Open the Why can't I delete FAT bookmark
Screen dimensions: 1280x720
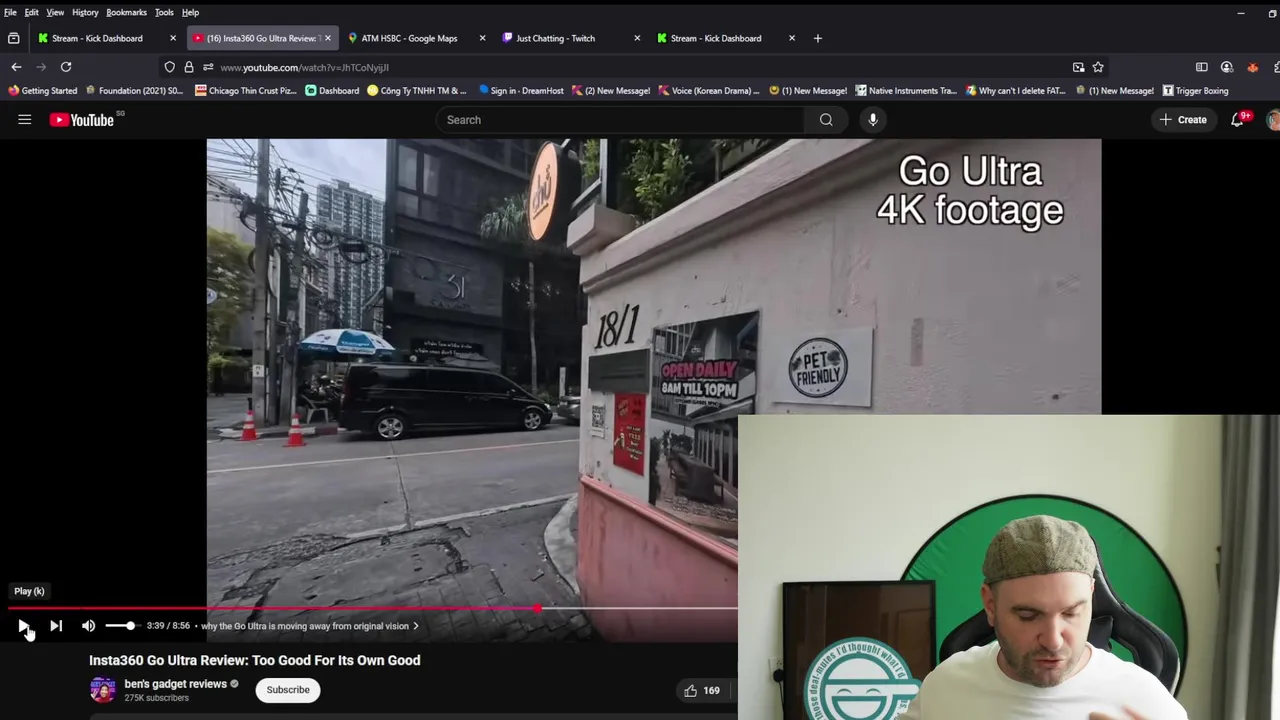tap(1015, 91)
